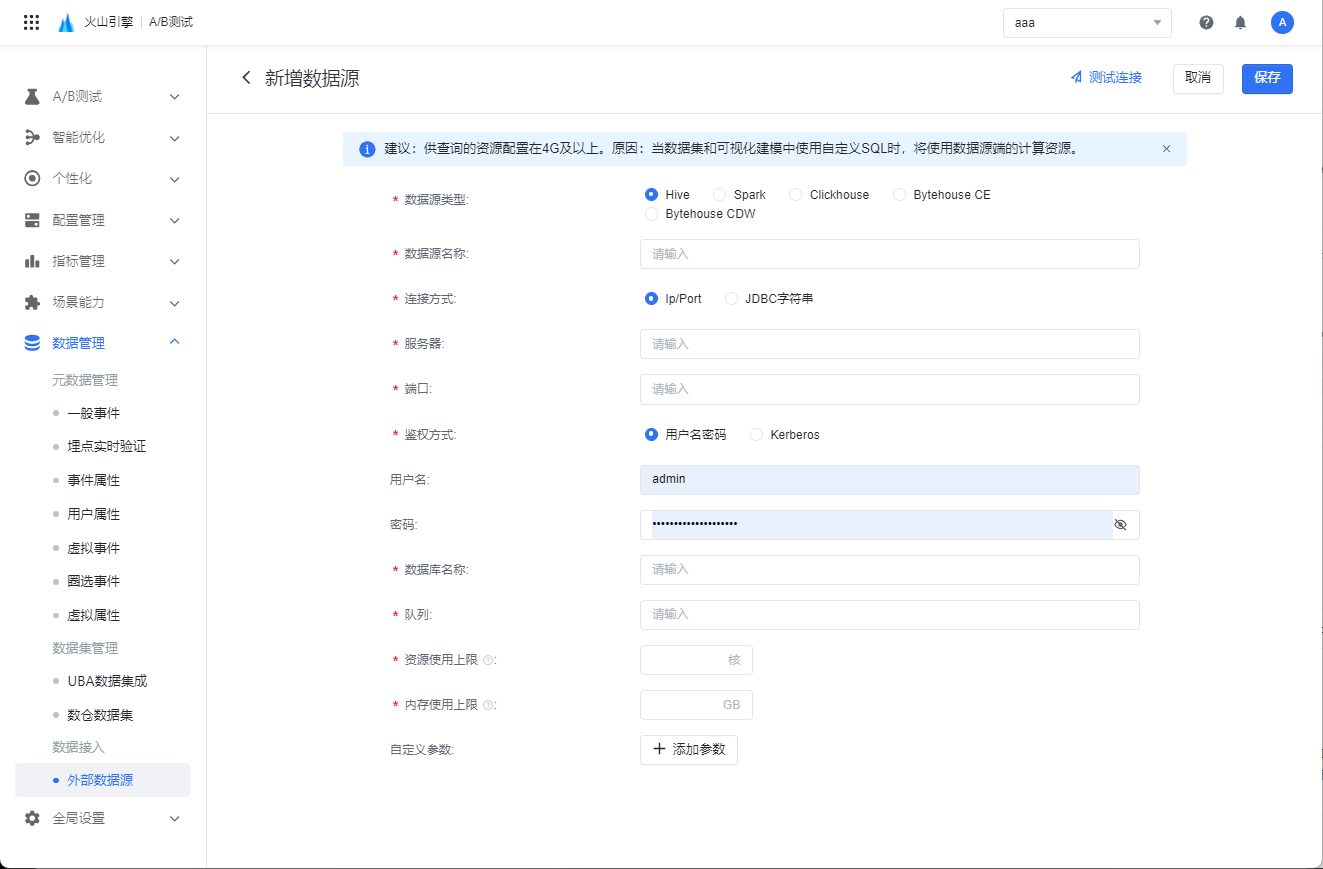Viewport: 1323px width, 869px height.
Task: Click the 取消 button
Action: point(1198,78)
